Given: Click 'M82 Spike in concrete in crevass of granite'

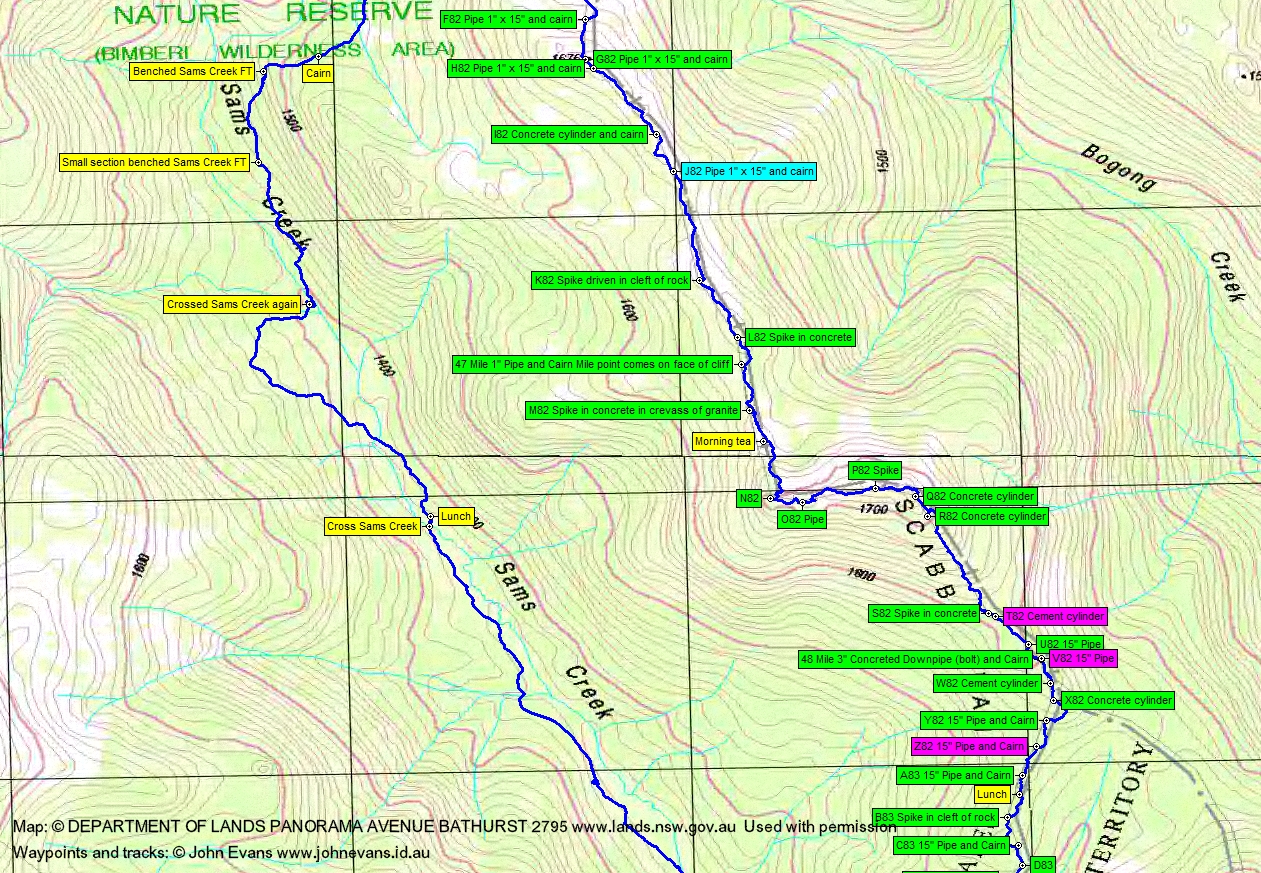Looking at the screenshot, I should click(633, 410).
